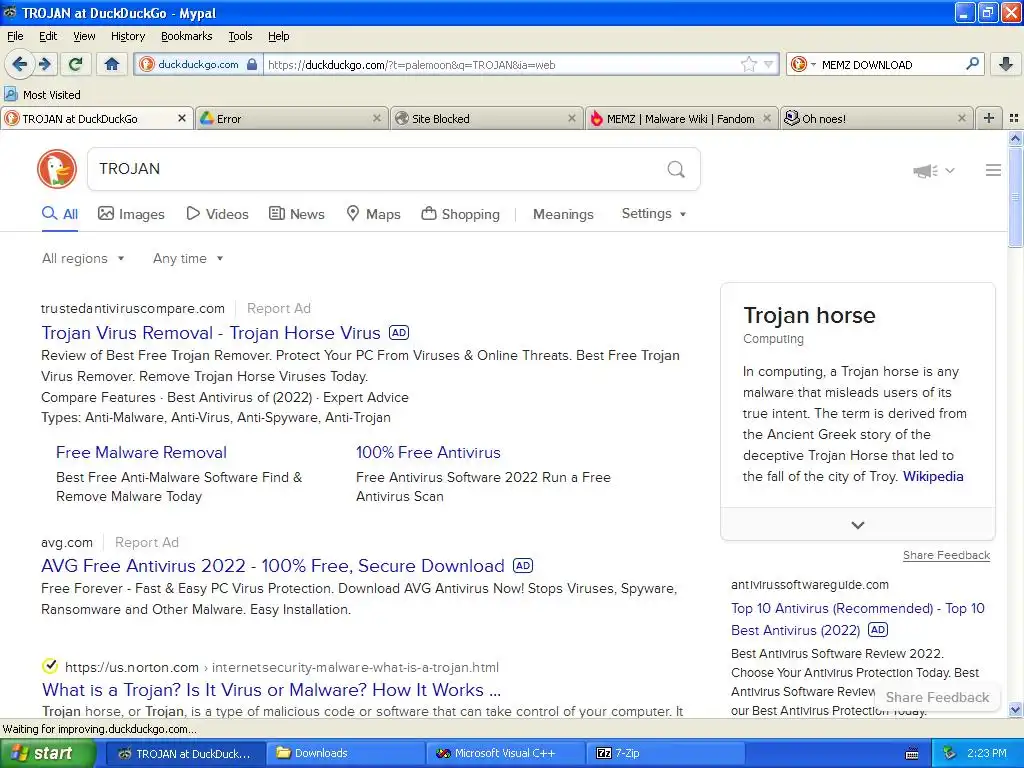1024x768 pixels.
Task: Select the Meanings search category
Action: 563,214
